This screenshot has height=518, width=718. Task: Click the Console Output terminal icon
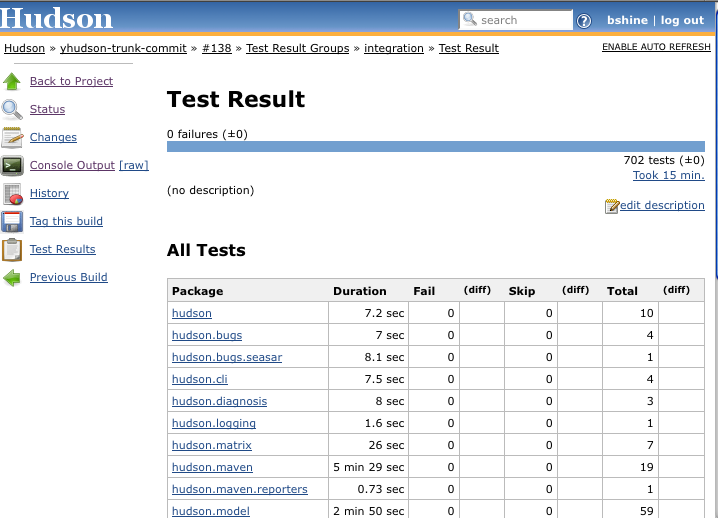[x=12, y=165]
